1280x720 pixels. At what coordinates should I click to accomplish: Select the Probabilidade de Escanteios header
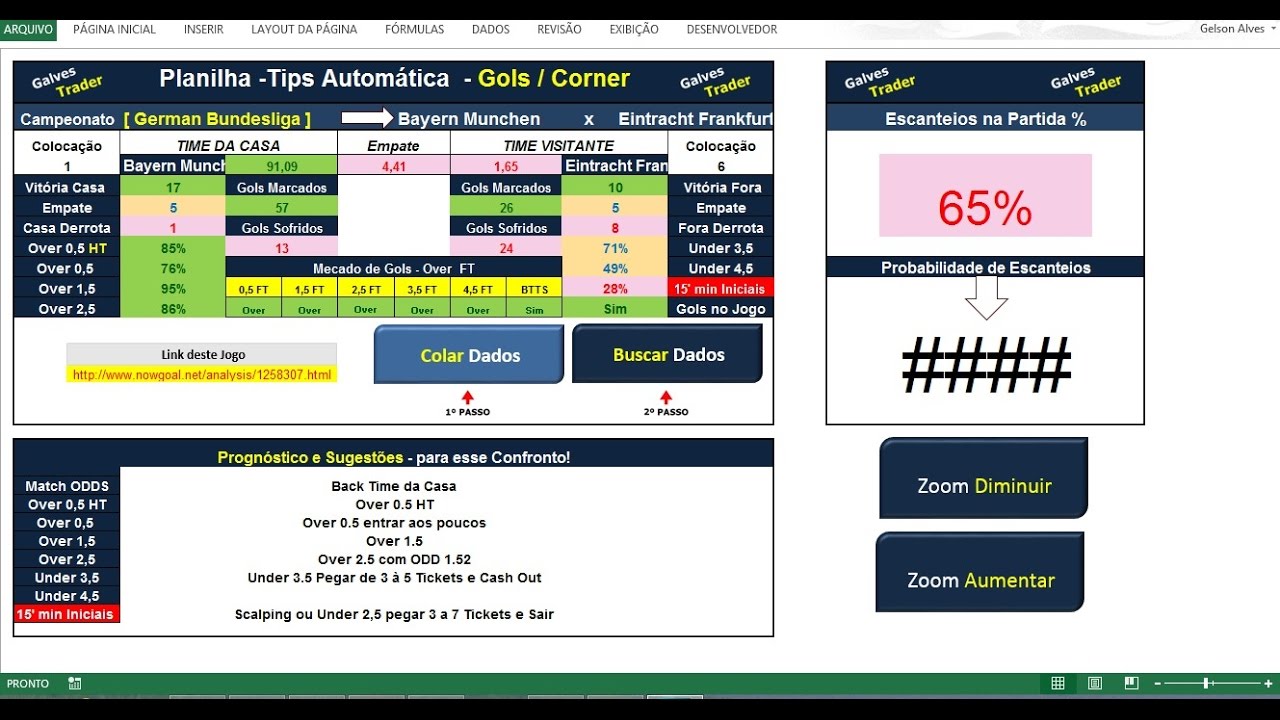click(985, 268)
